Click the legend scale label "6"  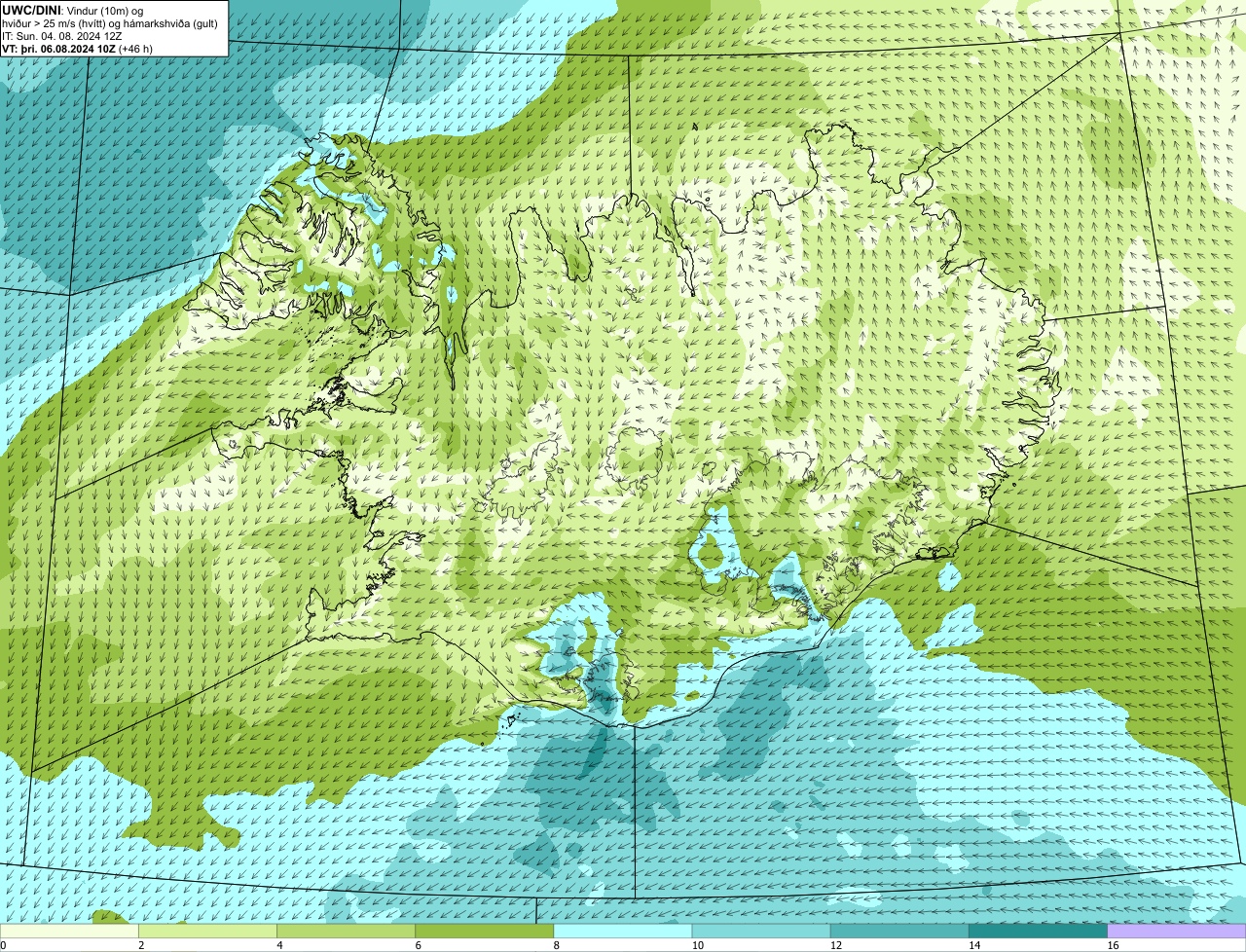pos(418,945)
